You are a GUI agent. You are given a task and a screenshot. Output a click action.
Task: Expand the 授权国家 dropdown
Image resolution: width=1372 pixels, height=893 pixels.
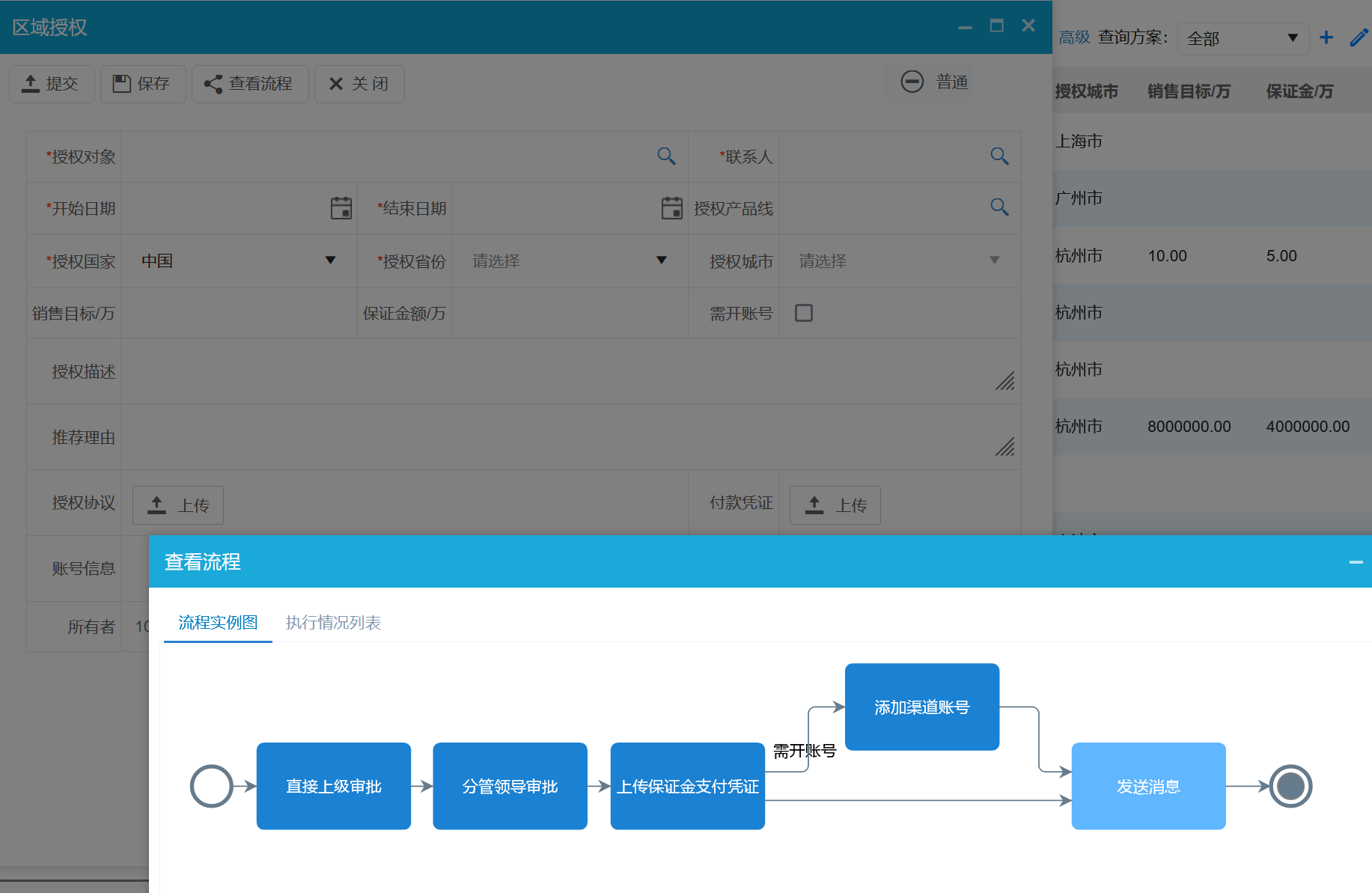click(330, 260)
